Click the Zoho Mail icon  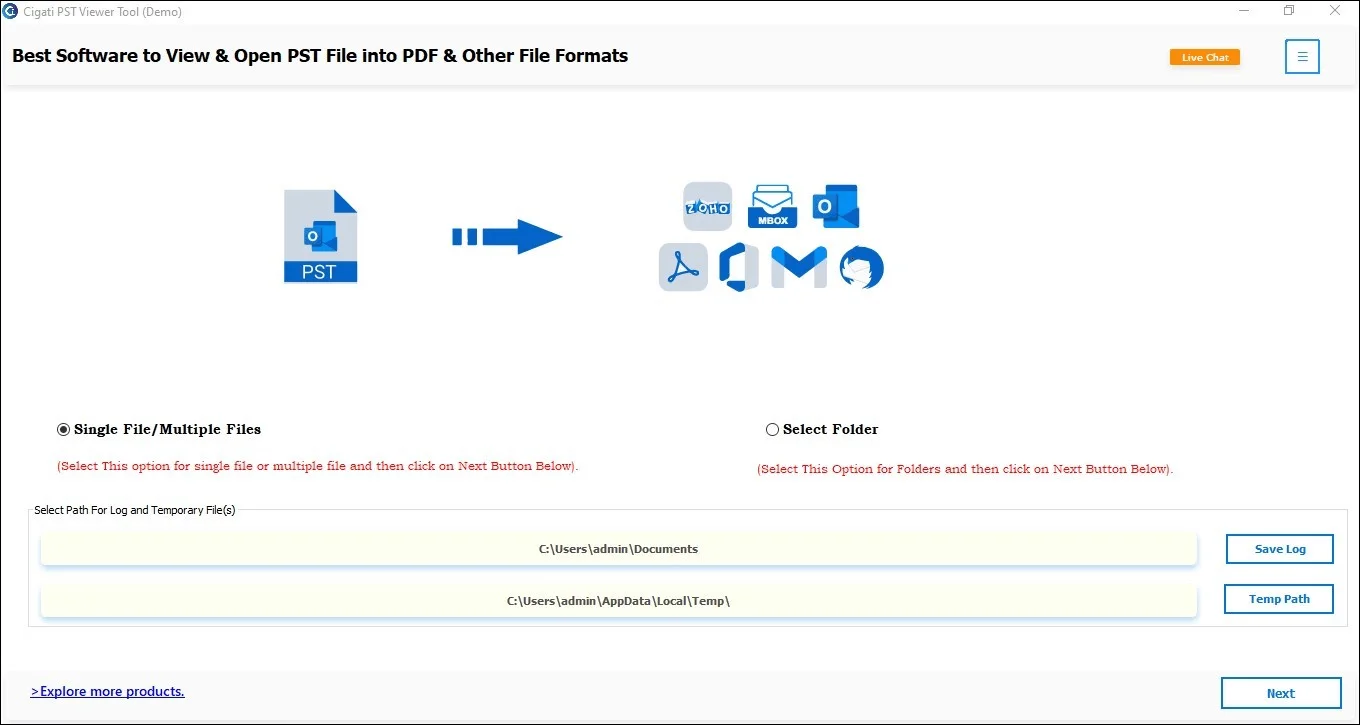pyautogui.click(x=707, y=206)
